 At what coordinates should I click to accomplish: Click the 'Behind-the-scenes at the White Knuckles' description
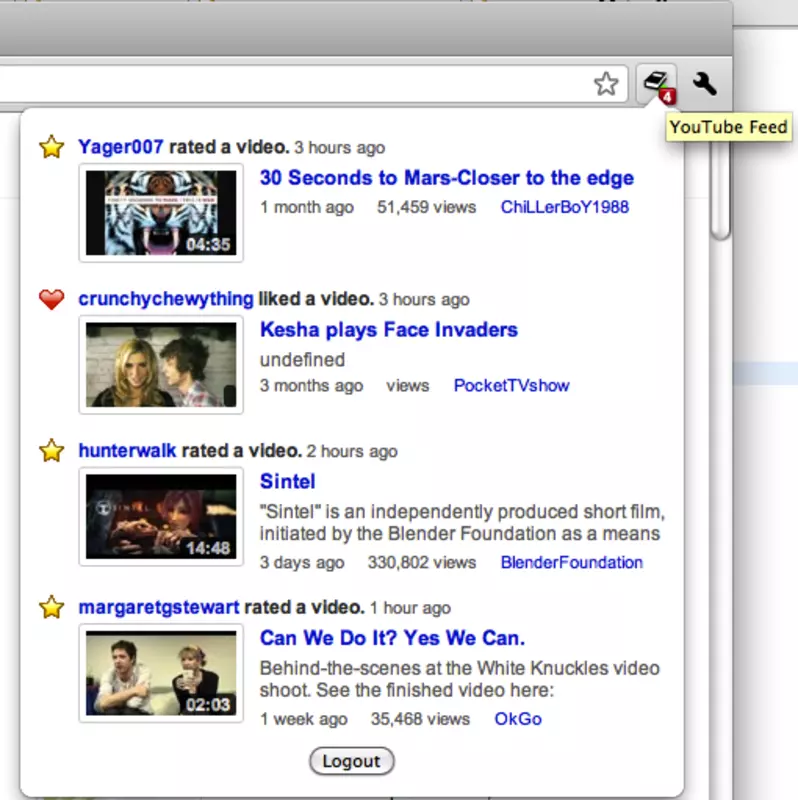[459, 679]
